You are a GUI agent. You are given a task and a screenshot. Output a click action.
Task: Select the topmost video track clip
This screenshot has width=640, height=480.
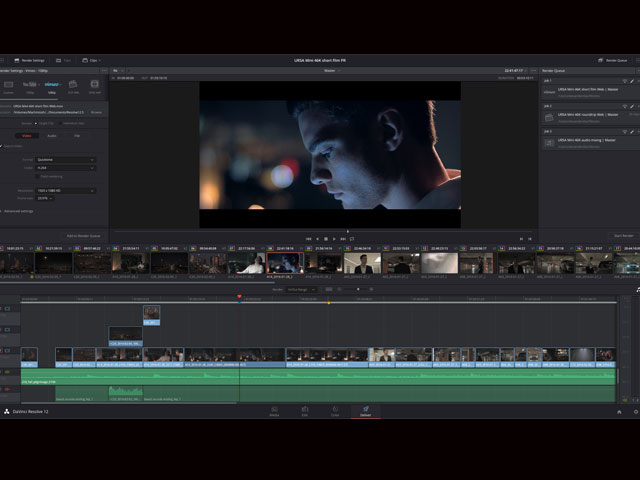tap(151, 315)
